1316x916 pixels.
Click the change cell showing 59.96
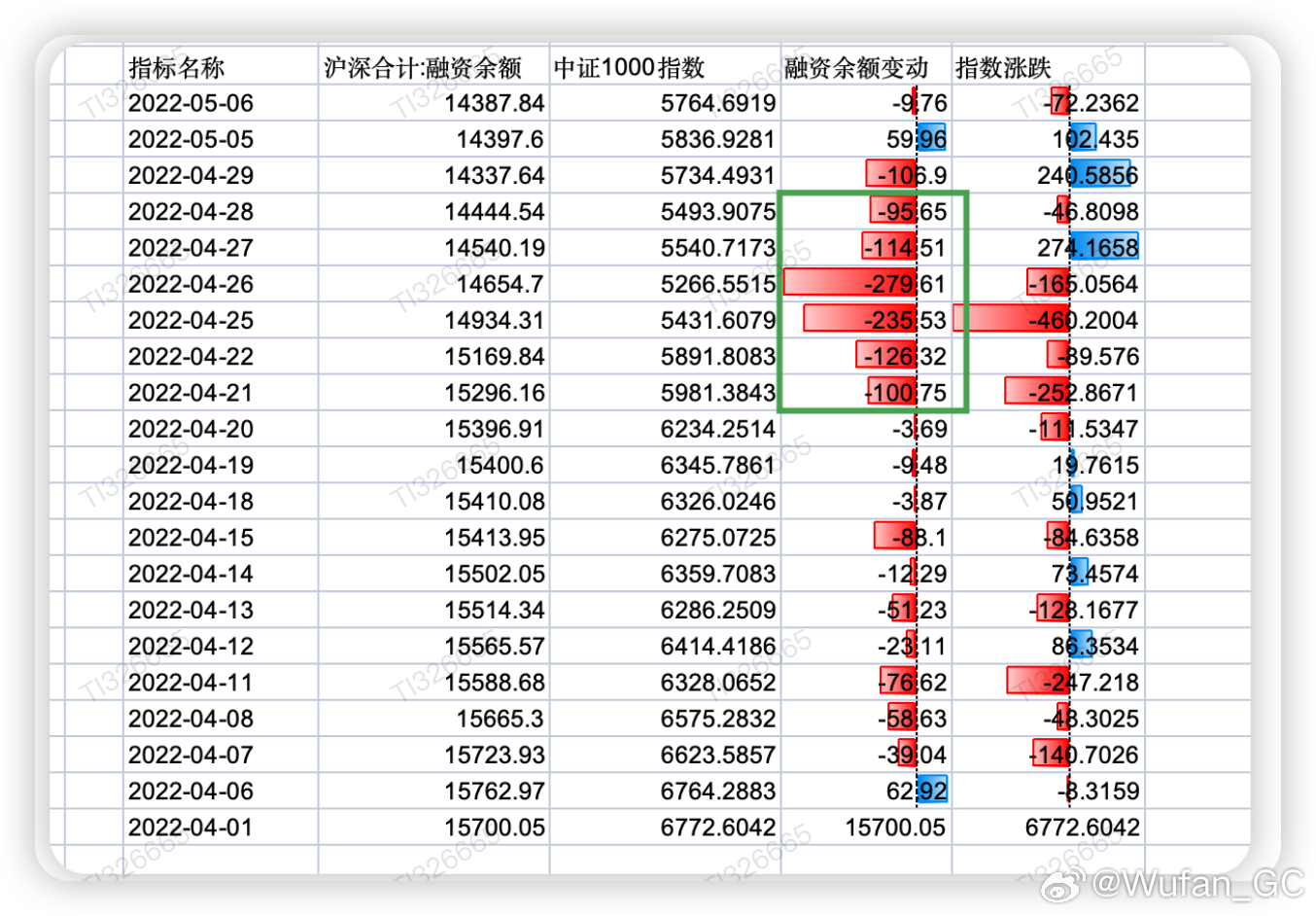[866, 139]
